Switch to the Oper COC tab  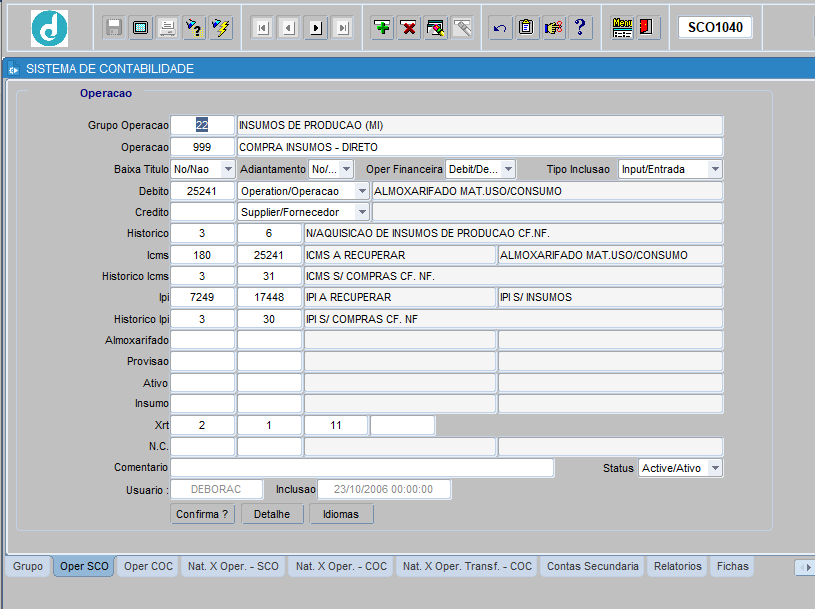(x=148, y=566)
